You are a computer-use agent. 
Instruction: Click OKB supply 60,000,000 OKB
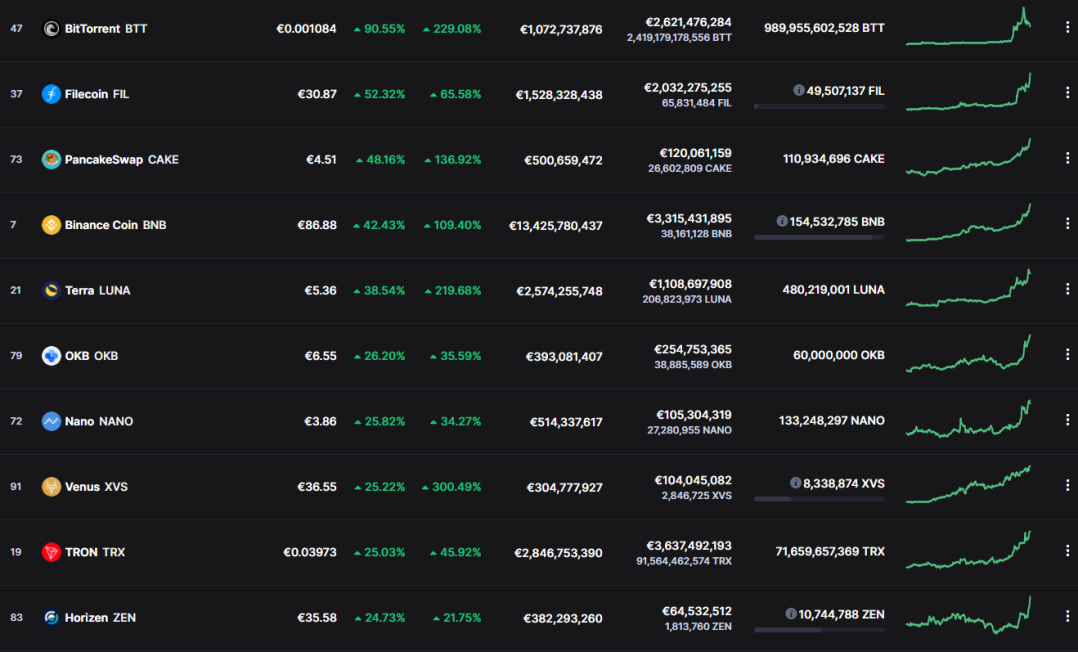pyautogui.click(x=839, y=356)
